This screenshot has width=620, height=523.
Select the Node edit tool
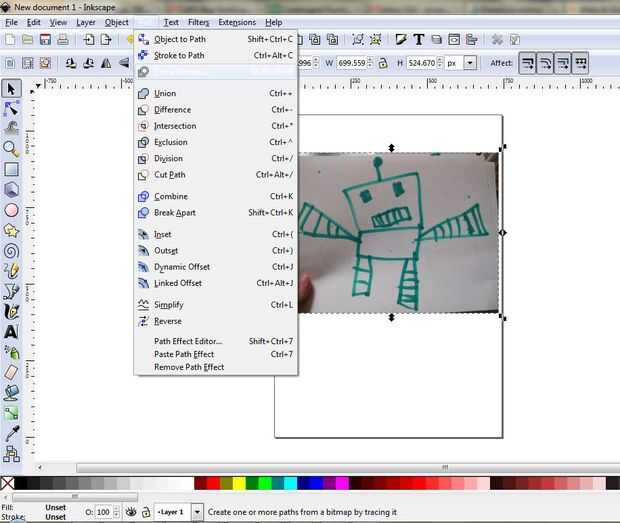click(x=11, y=108)
